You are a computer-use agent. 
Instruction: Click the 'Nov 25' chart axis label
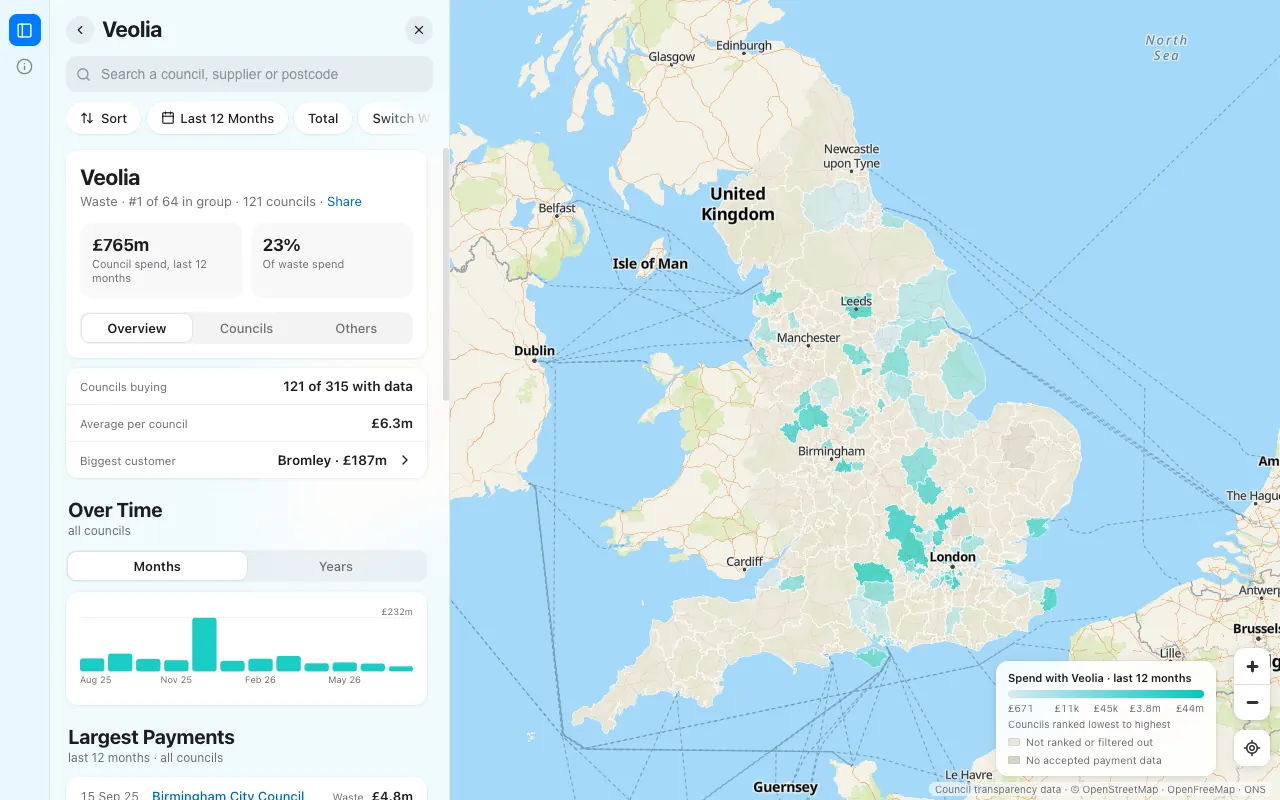[176, 680]
